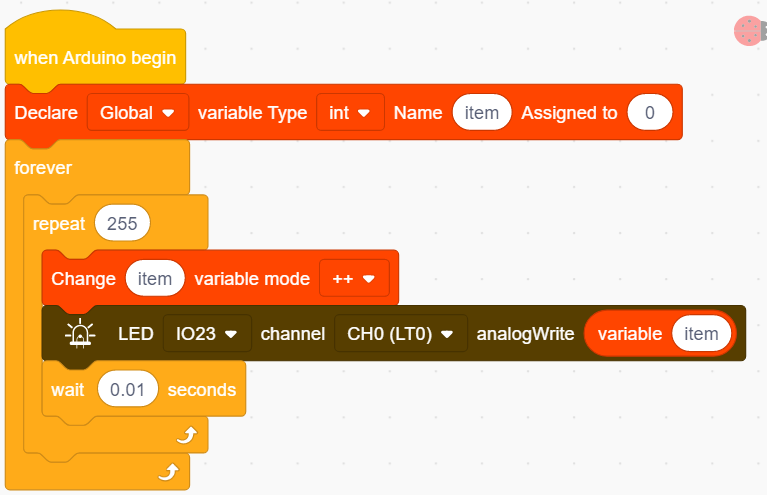Click the LED lamp icon on block
The height and width of the screenshot is (495, 767).
coord(80,334)
